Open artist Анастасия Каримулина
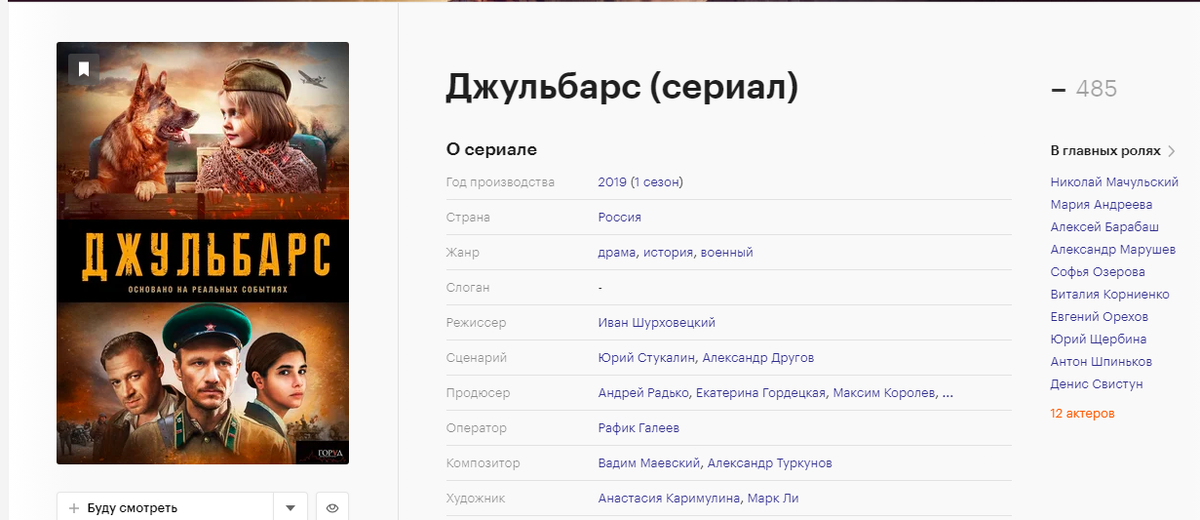This screenshot has width=1200, height=520. click(x=669, y=498)
